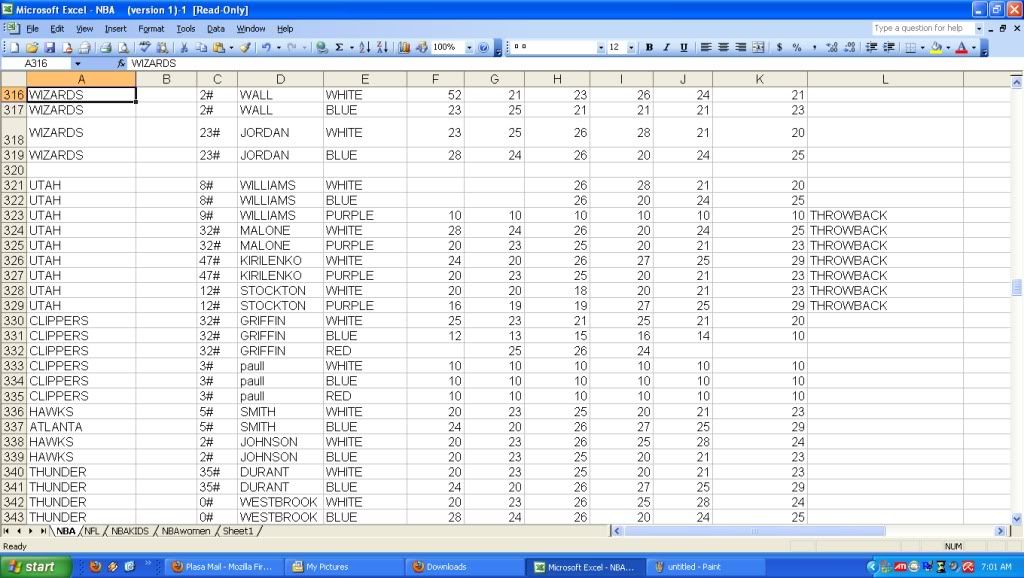This screenshot has width=1024, height=578.
Task: Select column D header
Action: (x=280, y=79)
